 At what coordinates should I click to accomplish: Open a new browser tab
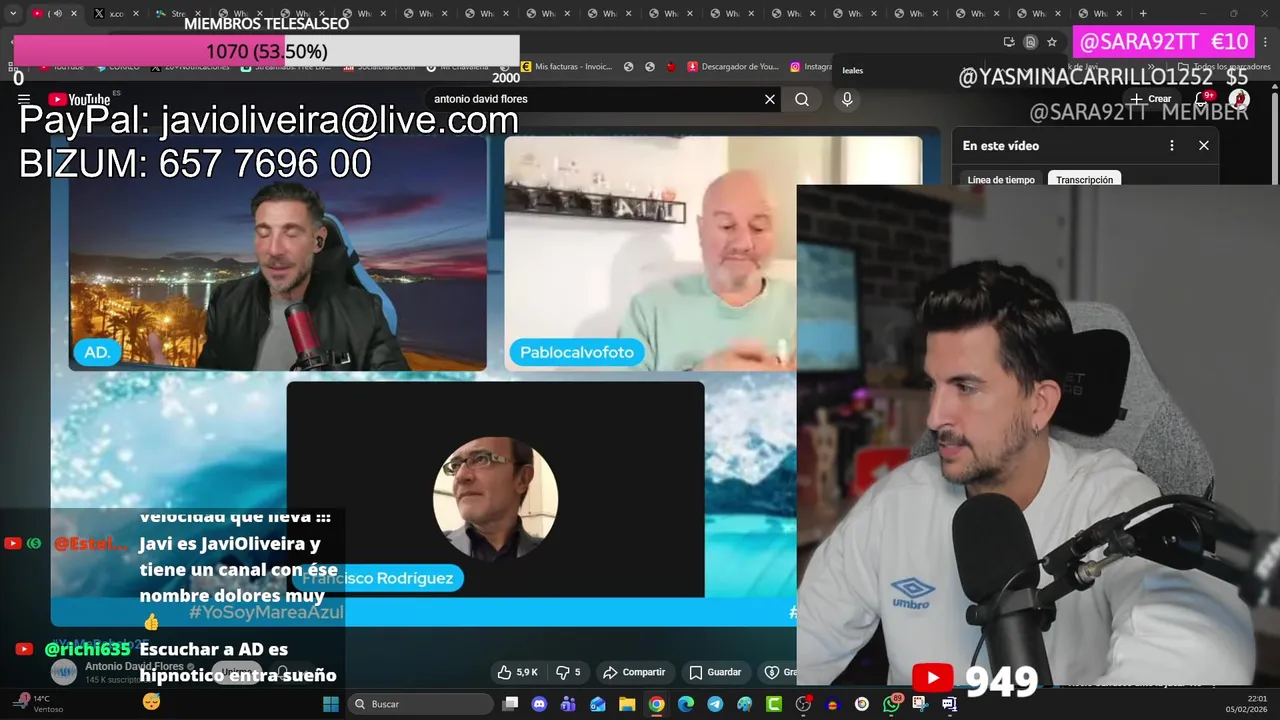pos(1143,13)
